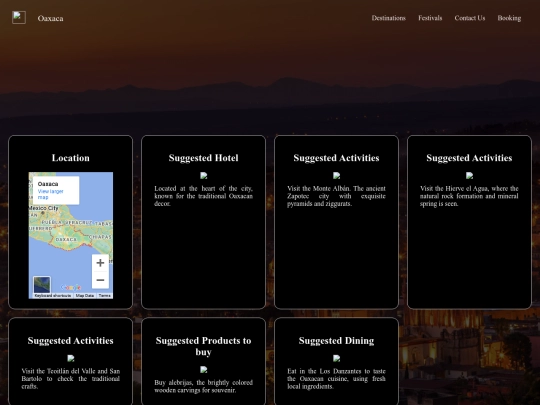Image resolution: width=540 pixels, height=405 pixels.
Task: Zoom in on the Oaxaca map
Action: [x=100, y=263]
